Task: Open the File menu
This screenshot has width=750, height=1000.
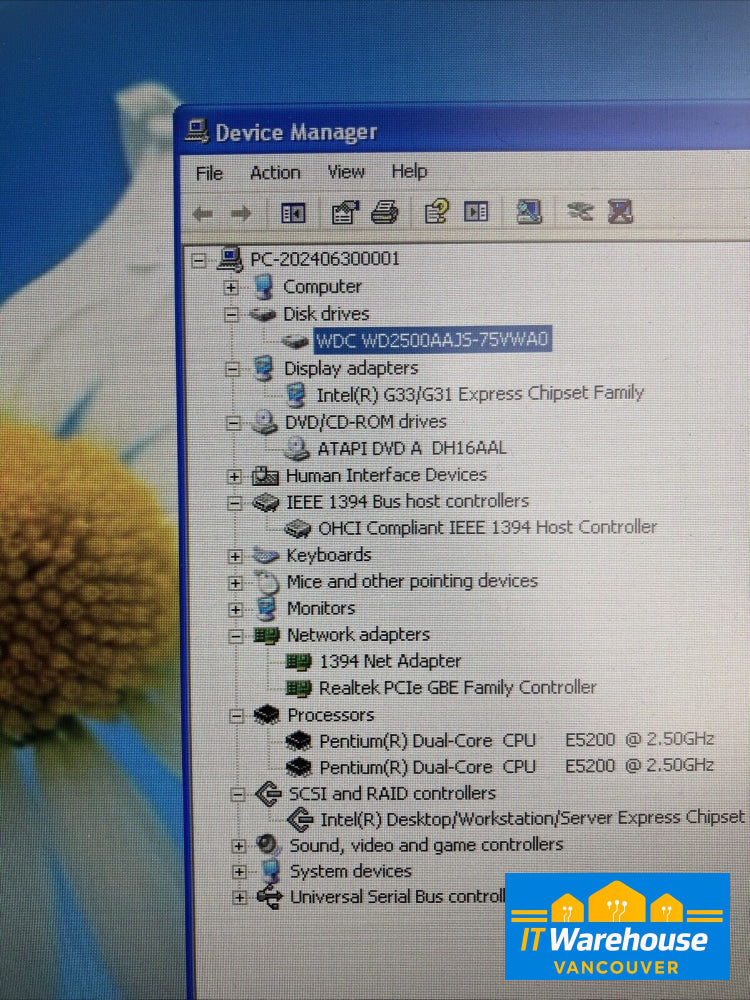Action: click(209, 173)
